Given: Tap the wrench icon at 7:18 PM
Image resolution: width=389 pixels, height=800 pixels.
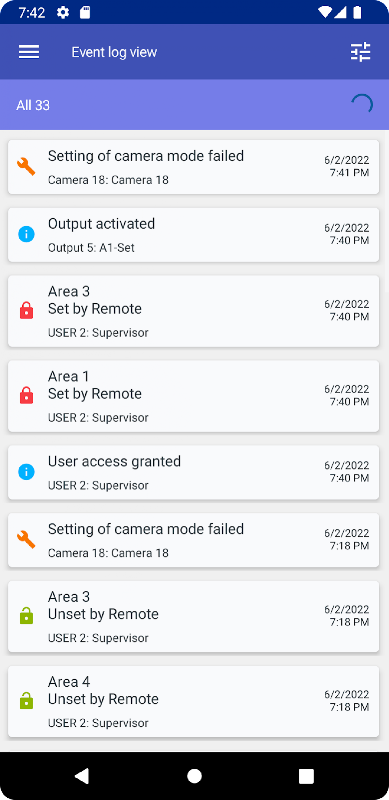Looking at the screenshot, I should [26, 540].
